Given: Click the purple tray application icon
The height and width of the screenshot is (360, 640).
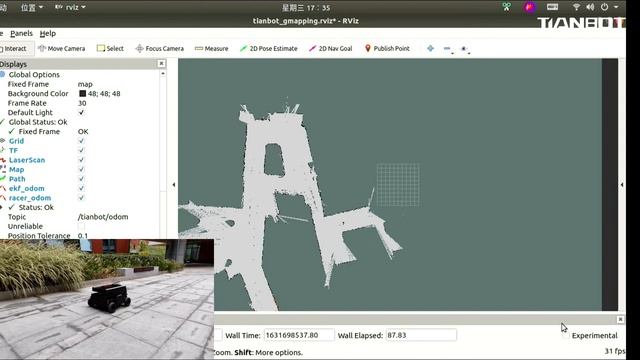Looking at the screenshot, I should coord(529,7).
